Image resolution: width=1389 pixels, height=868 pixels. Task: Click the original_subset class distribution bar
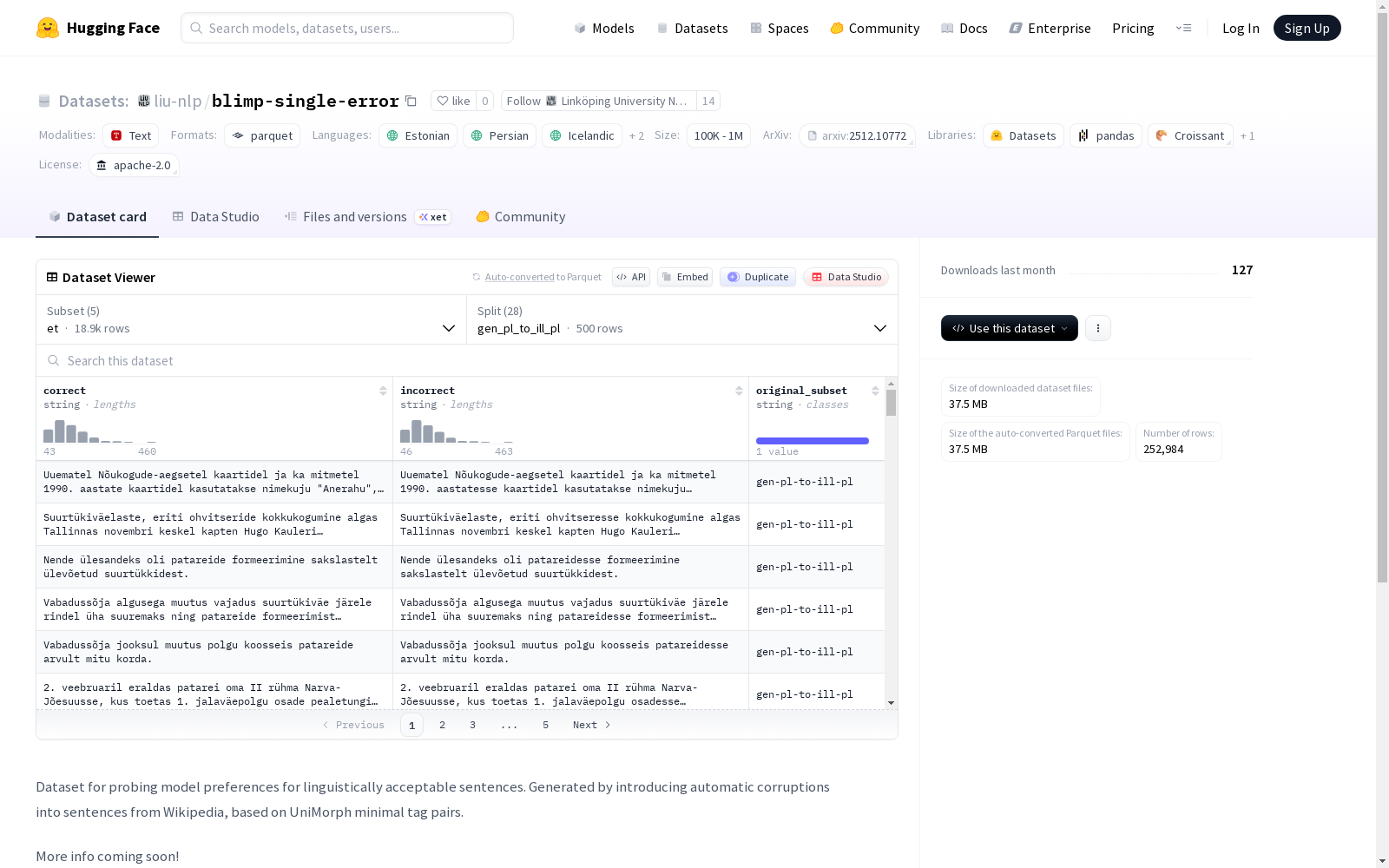click(x=813, y=441)
